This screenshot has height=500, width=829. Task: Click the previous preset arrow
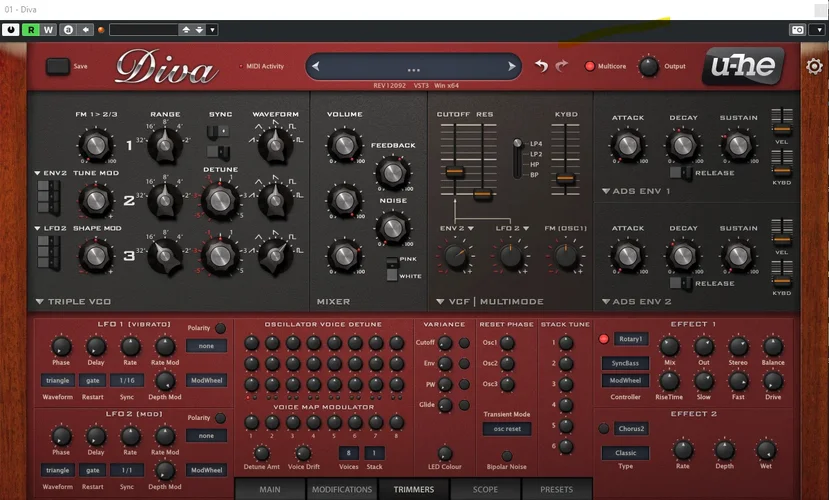(x=317, y=67)
